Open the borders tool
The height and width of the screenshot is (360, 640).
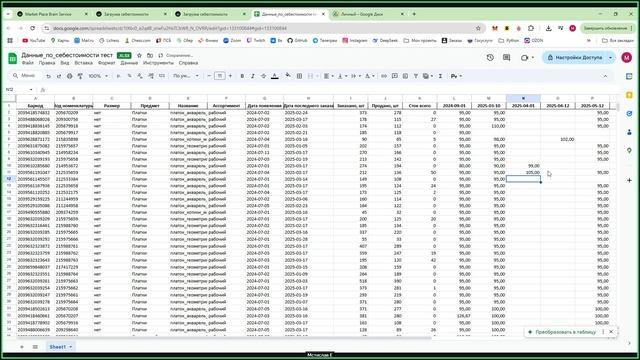[299, 76]
